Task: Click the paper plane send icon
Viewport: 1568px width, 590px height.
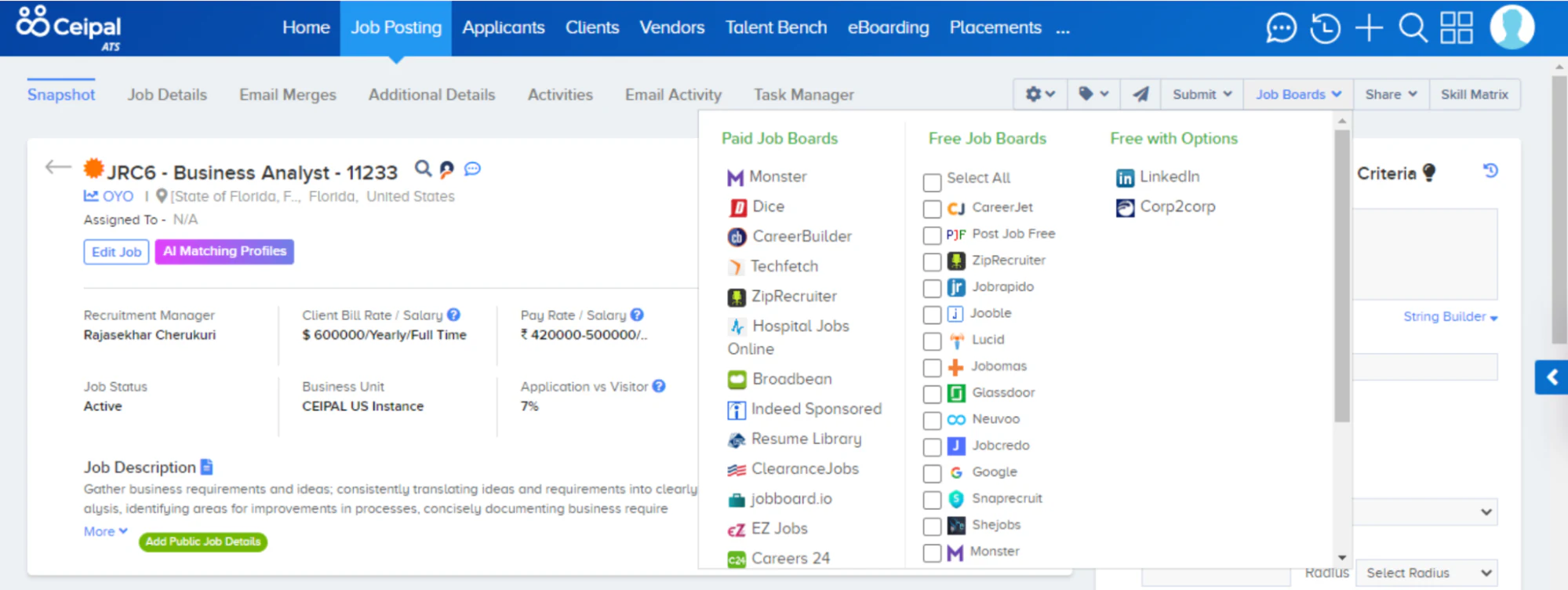Action: [1141, 94]
